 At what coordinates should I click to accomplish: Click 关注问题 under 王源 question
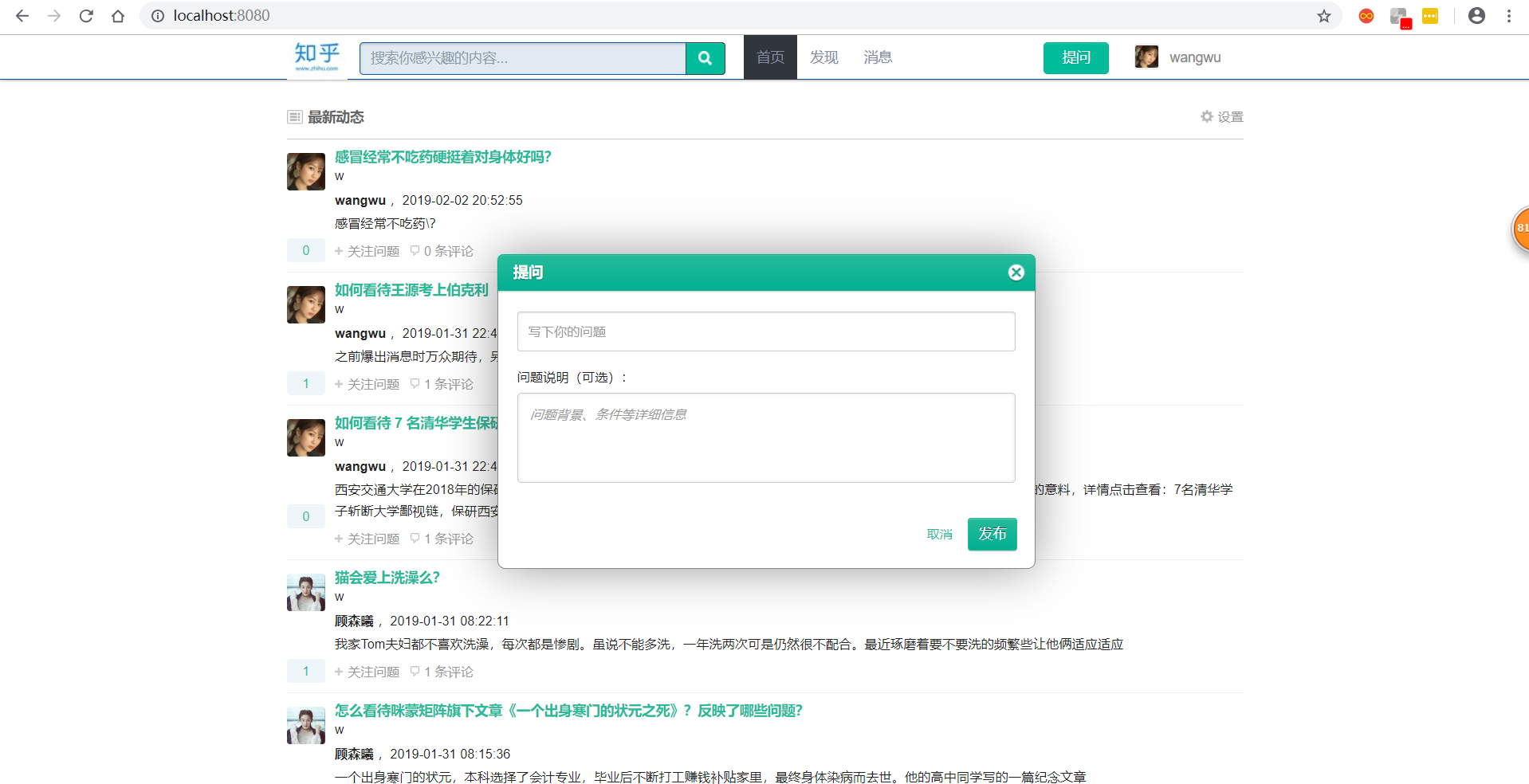(367, 384)
